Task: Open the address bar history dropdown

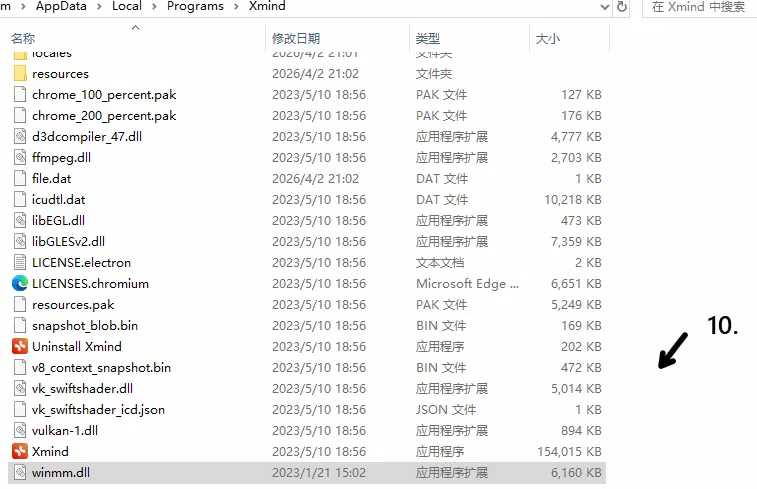Action: pyautogui.click(x=604, y=7)
